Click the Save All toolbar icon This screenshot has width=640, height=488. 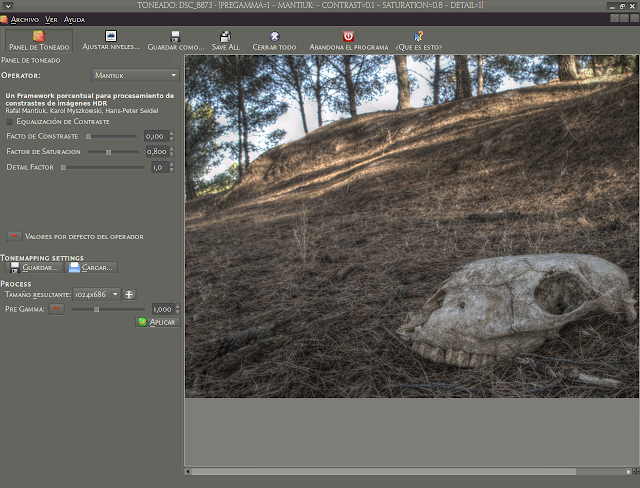coord(226,36)
